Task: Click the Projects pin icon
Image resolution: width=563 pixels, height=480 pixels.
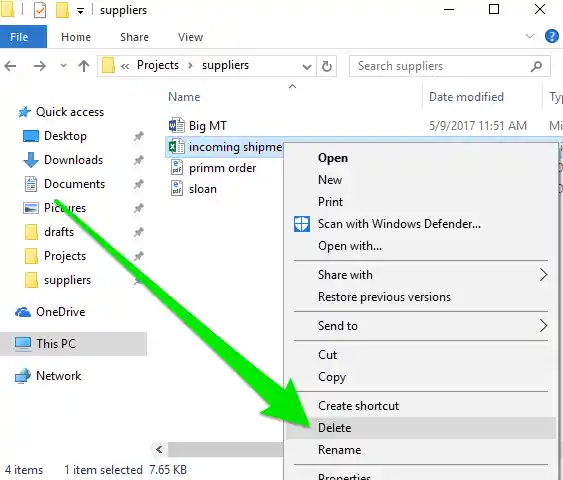Action: click(139, 256)
